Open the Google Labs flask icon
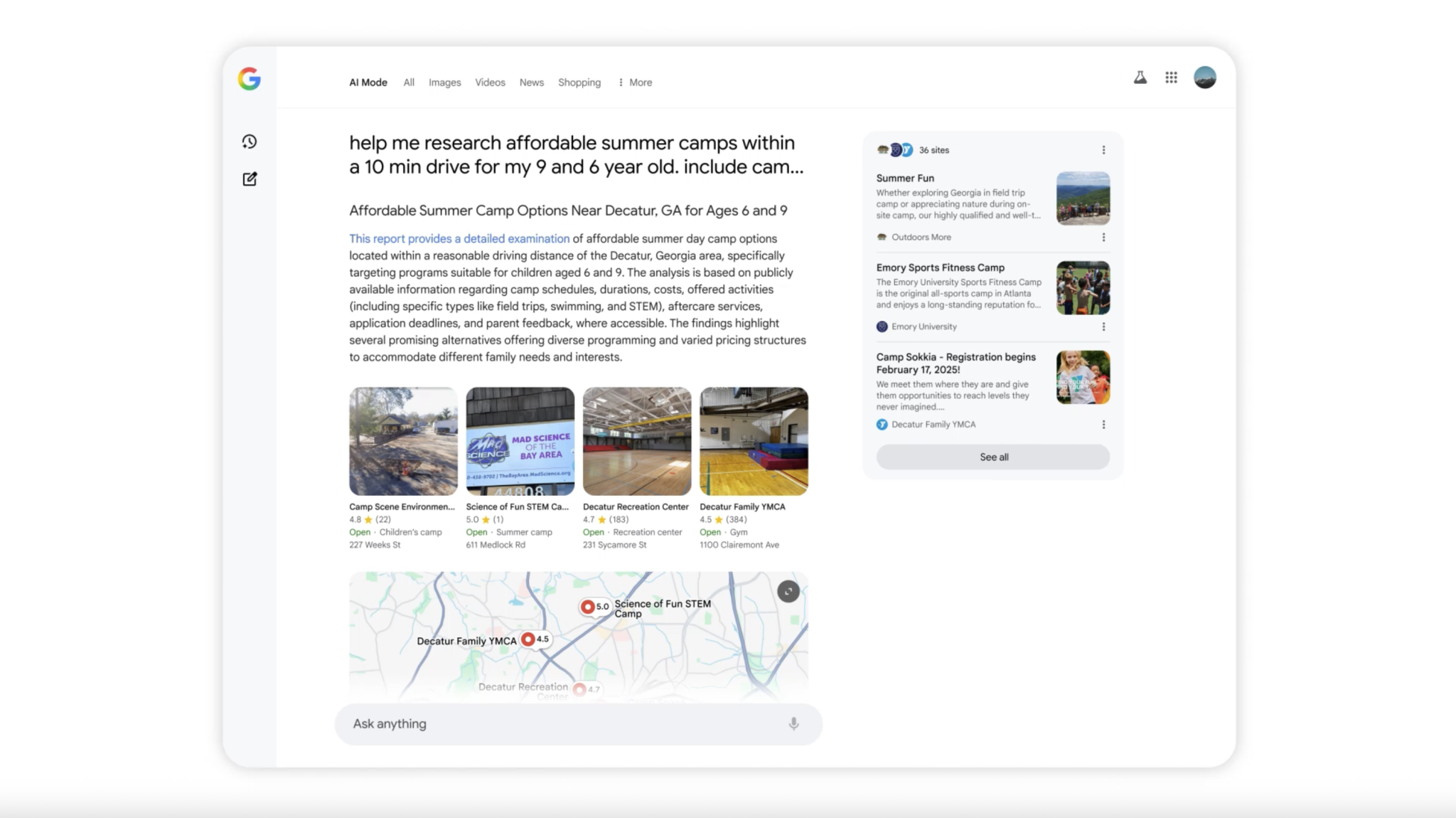1456x818 pixels. 1140,78
